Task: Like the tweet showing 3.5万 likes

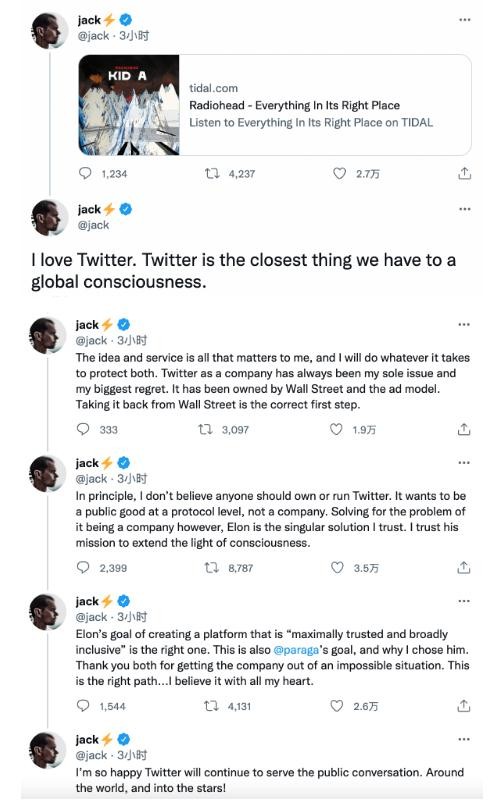Action: pos(337,567)
